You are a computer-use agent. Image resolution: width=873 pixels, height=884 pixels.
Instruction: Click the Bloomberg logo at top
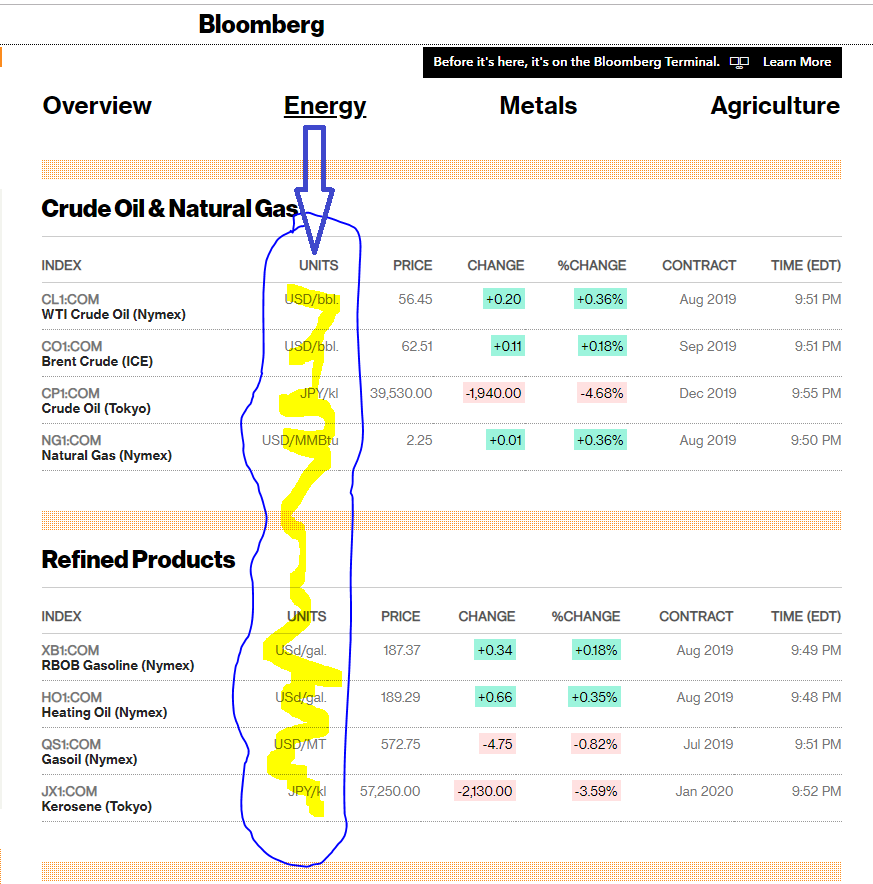tap(261, 25)
